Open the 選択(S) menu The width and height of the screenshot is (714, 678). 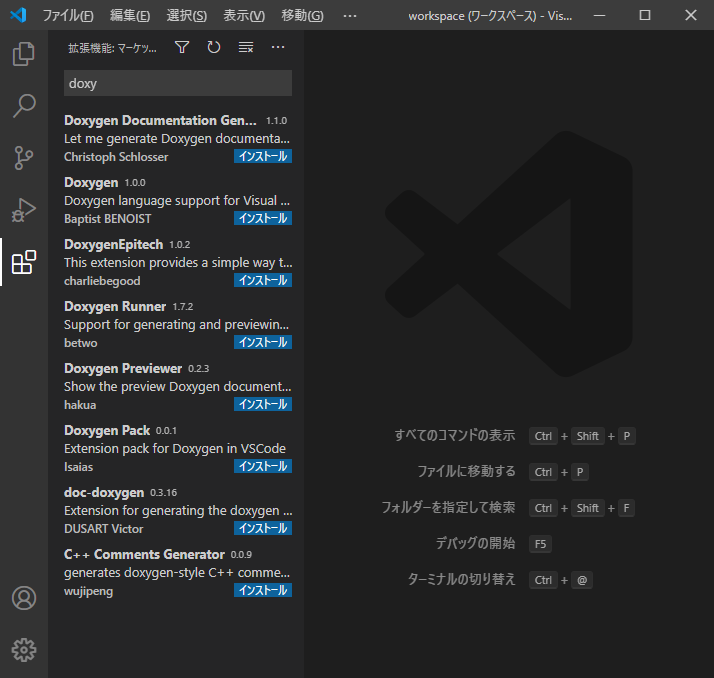click(187, 15)
